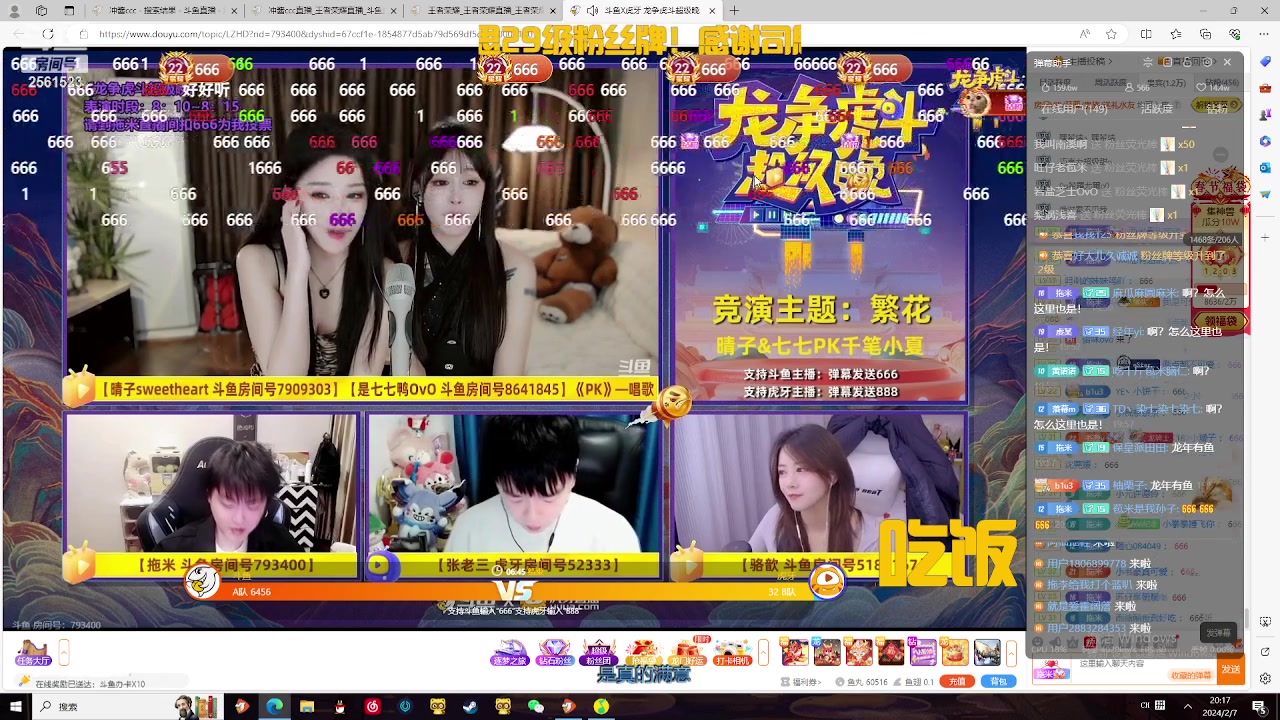This screenshot has width=1280, height=720.
Task: Open WeChat from the Windows taskbar
Action: (535, 707)
